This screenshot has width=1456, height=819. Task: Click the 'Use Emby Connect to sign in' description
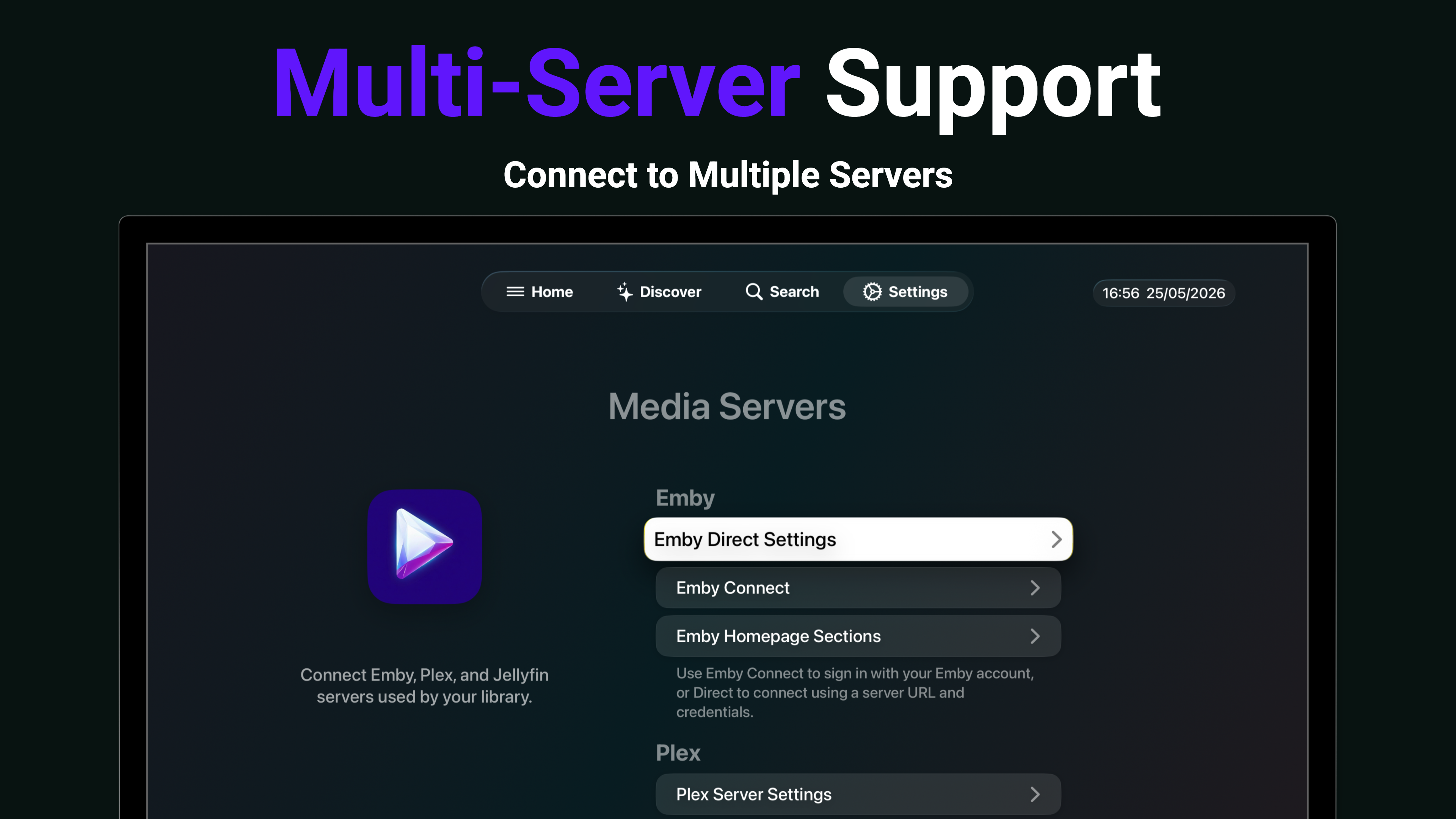coord(855,692)
